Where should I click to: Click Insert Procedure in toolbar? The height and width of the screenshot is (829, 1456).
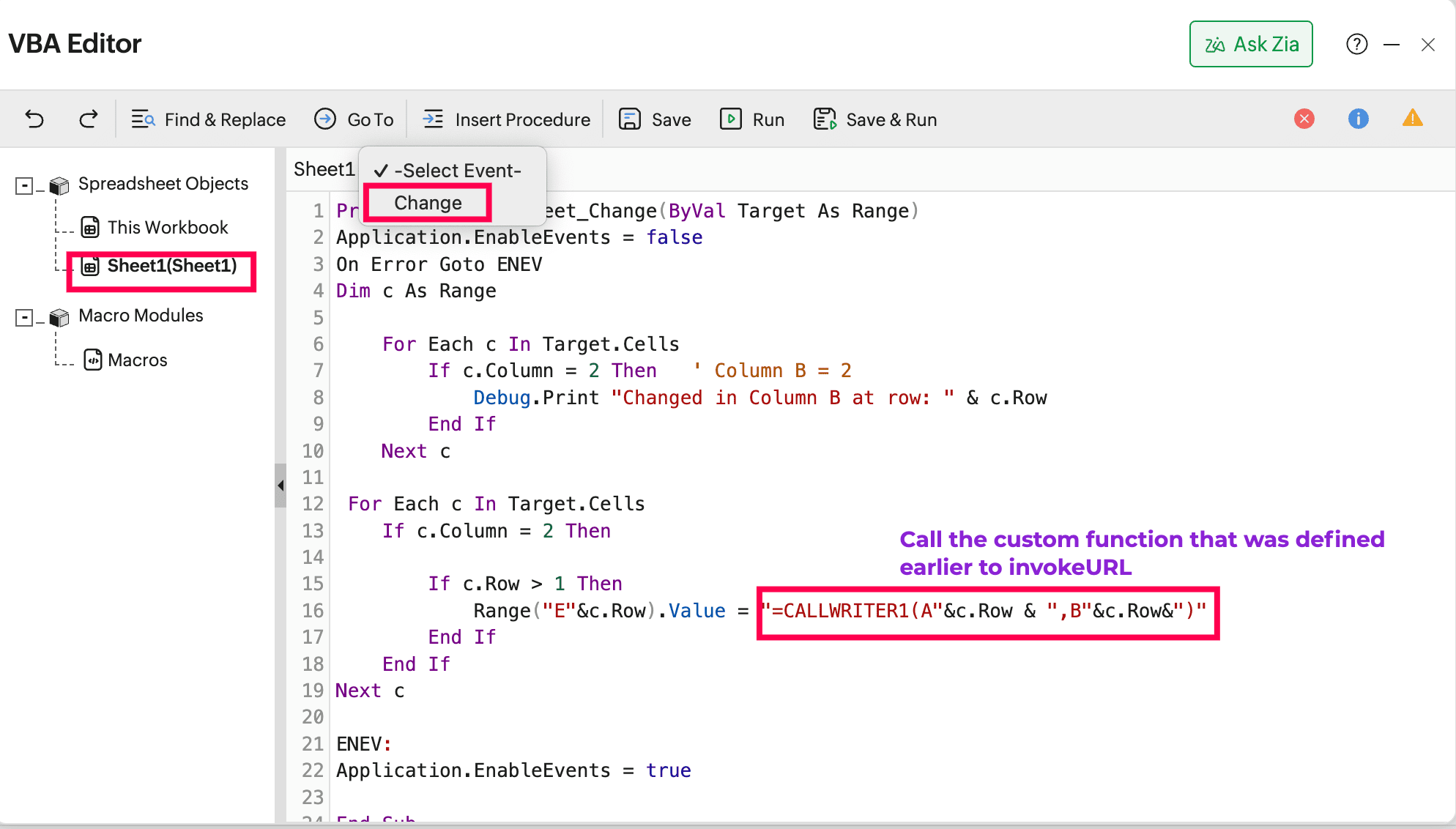click(507, 119)
